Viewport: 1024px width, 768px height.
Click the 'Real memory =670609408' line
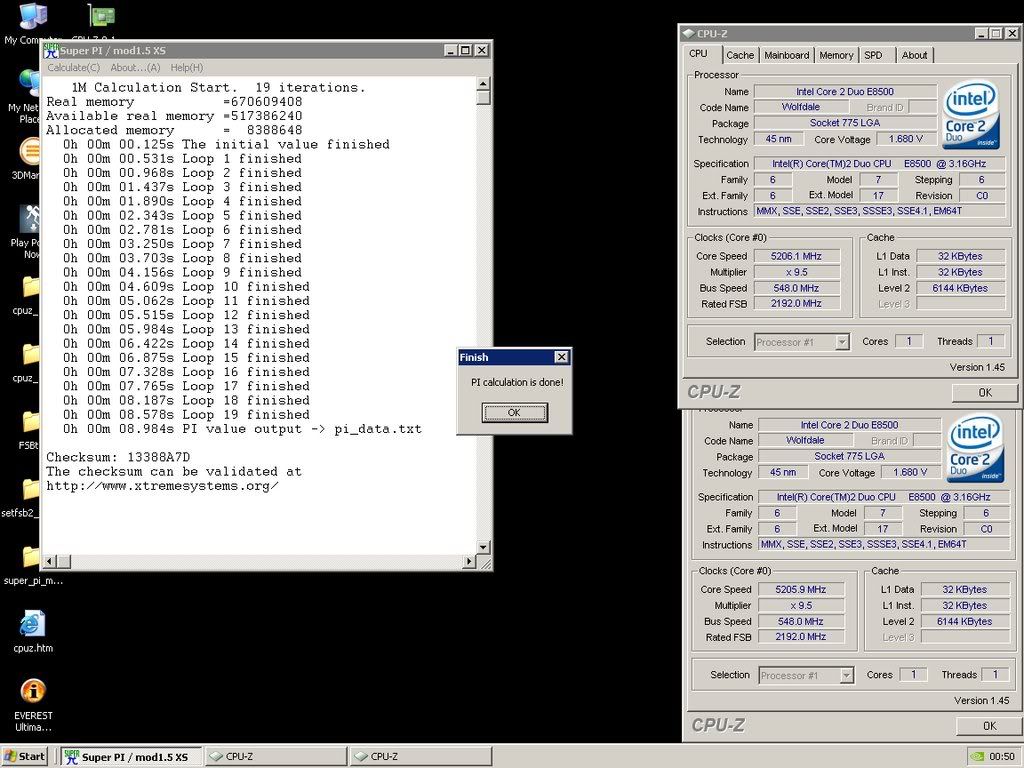click(x=174, y=102)
